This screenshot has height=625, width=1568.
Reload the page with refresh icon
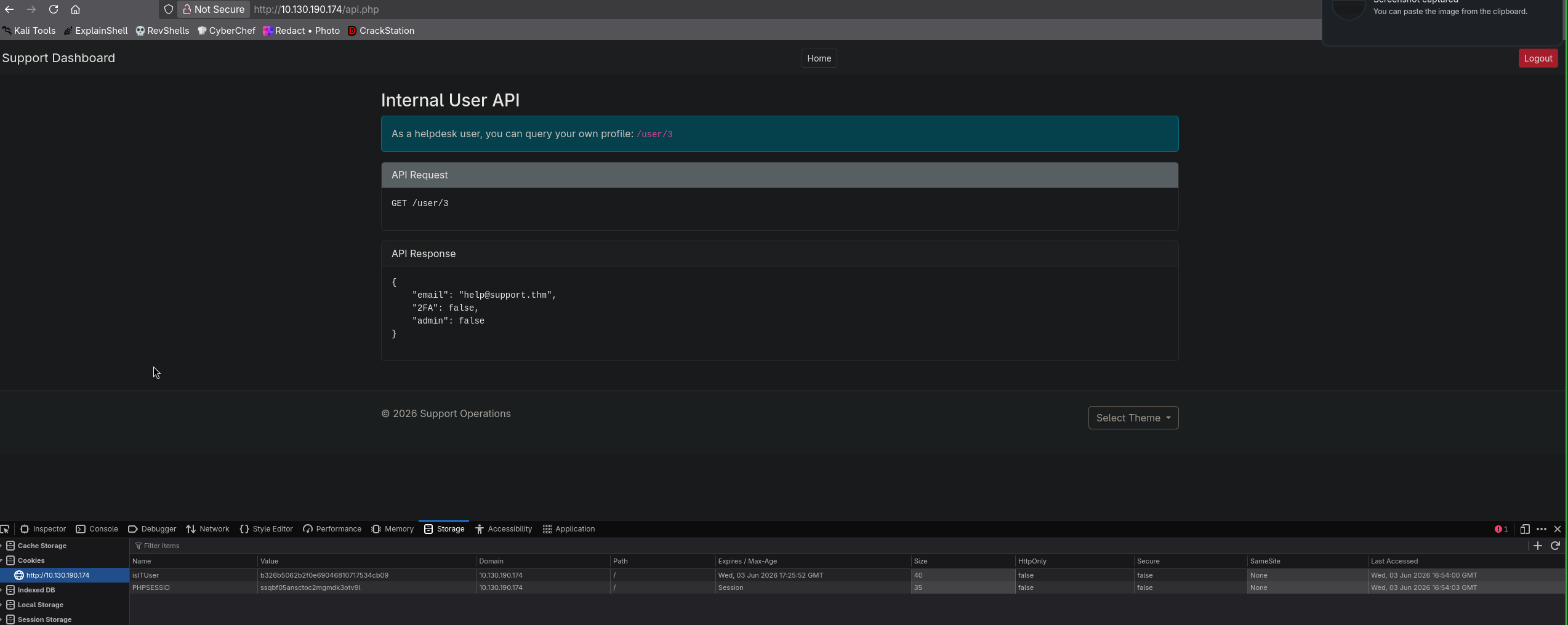coord(54,9)
